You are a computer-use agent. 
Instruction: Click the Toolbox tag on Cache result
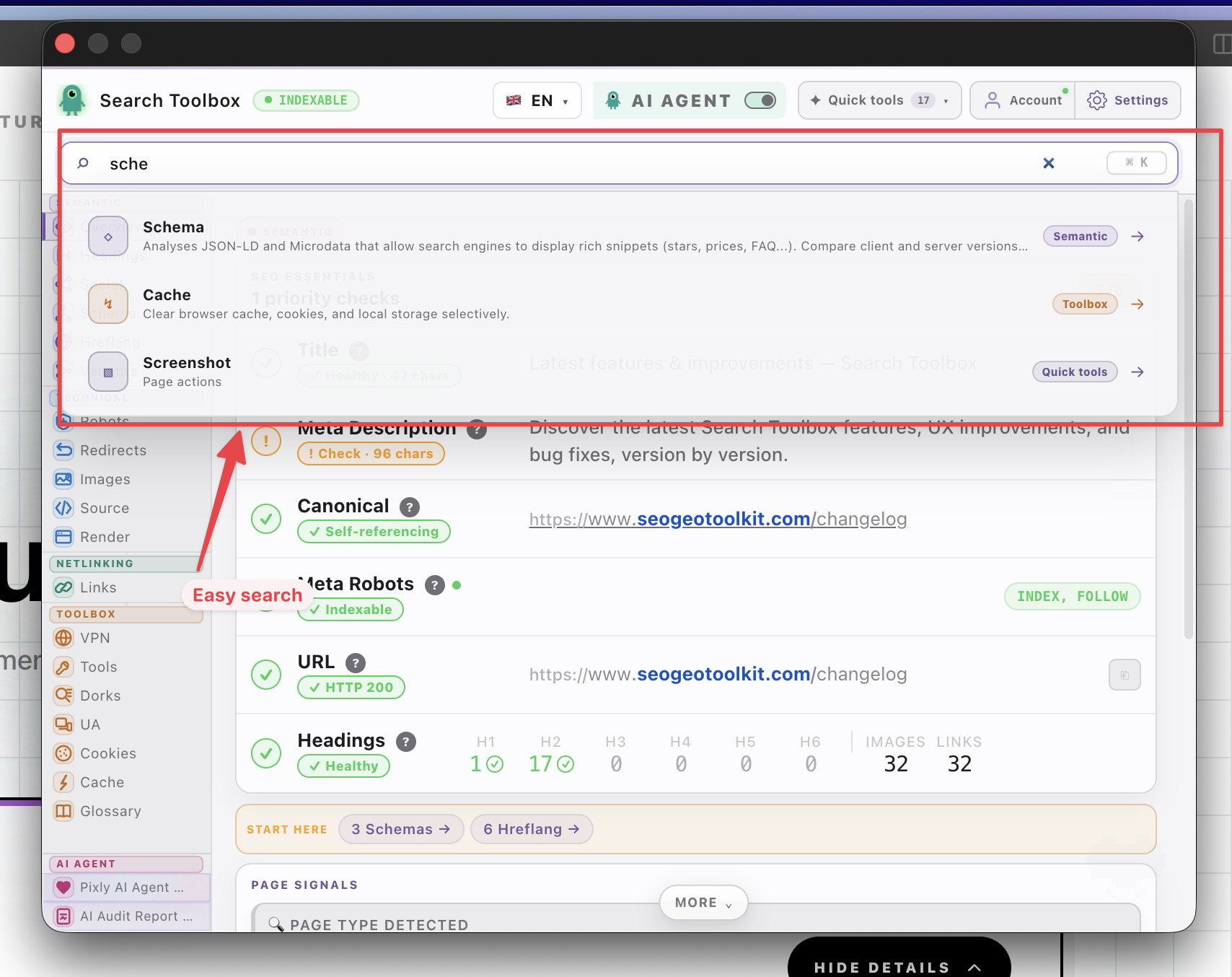(1084, 304)
